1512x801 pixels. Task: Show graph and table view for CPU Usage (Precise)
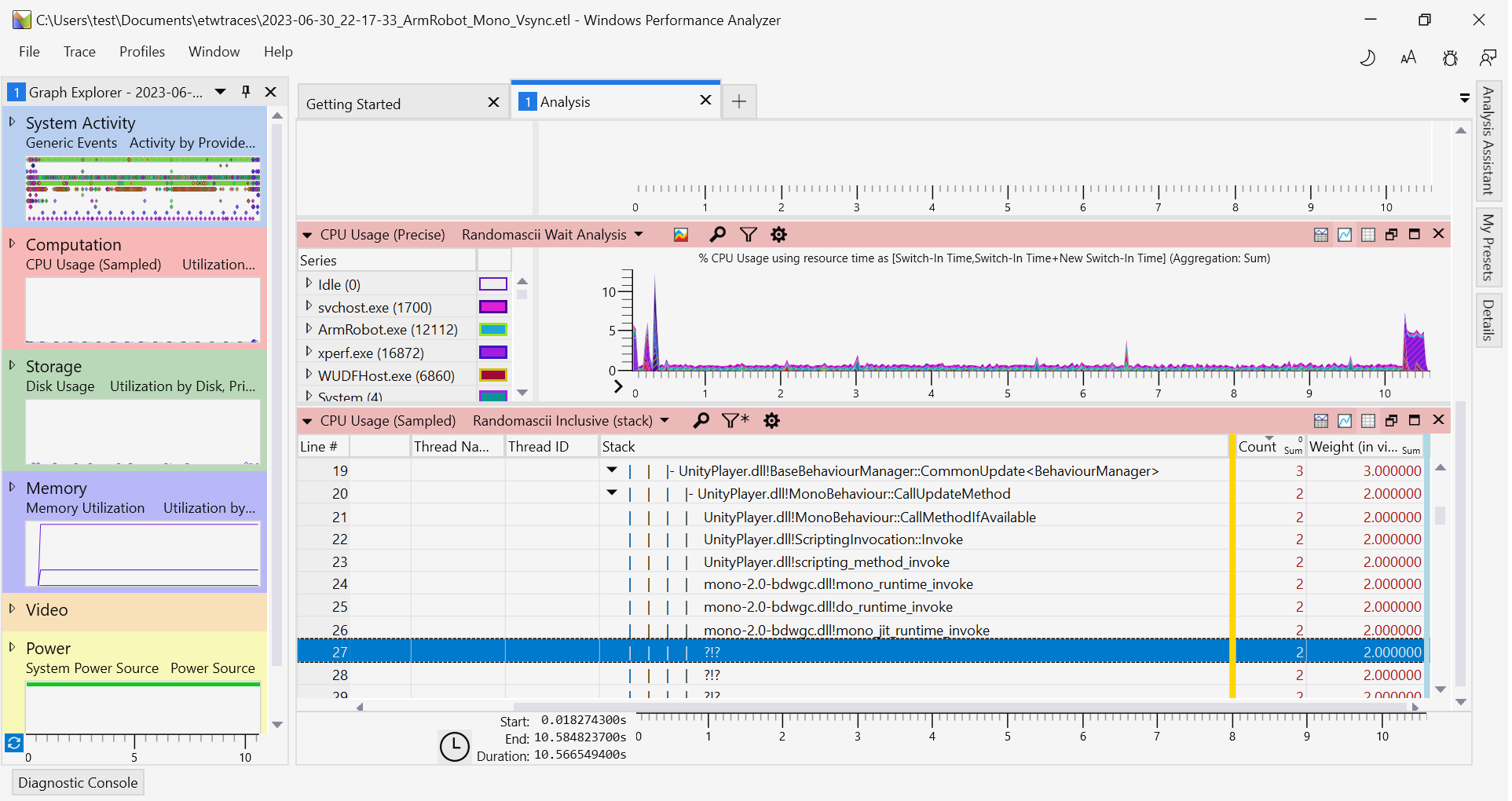tap(1321, 235)
